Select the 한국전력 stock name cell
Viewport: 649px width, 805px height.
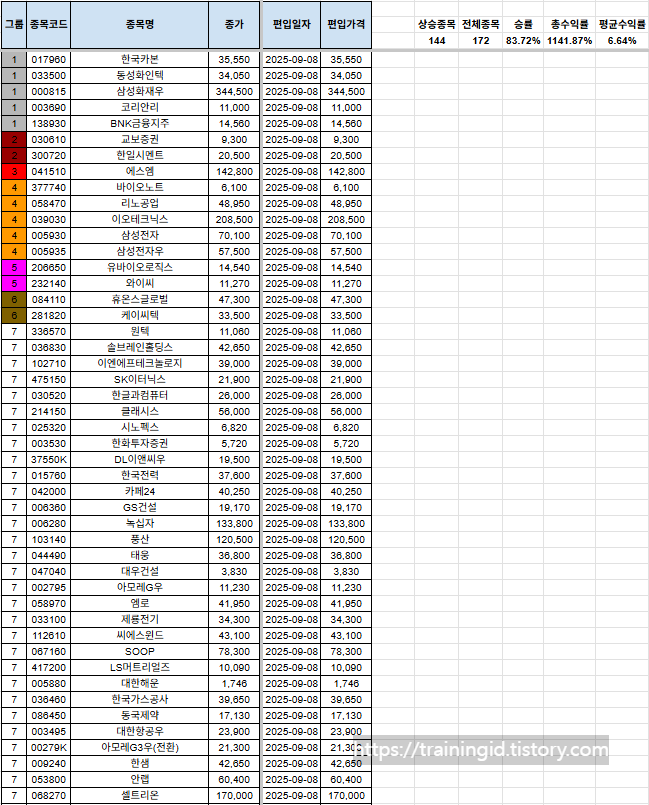pyautogui.click(x=140, y=475)
